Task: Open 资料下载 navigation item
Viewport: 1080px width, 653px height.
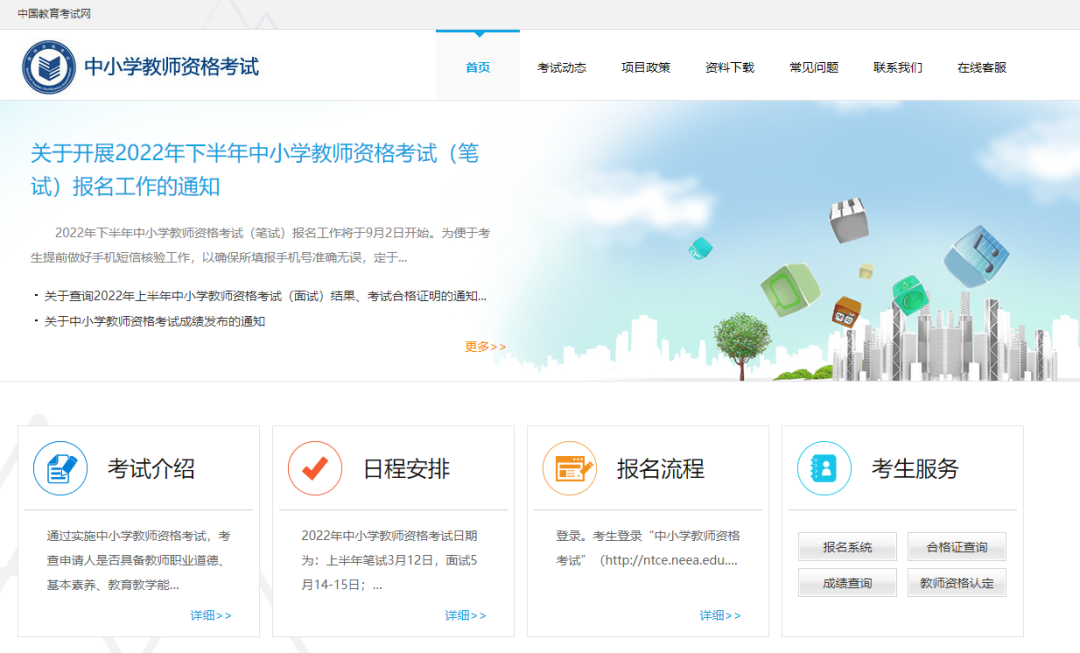Action: click(x=730, y=68)
